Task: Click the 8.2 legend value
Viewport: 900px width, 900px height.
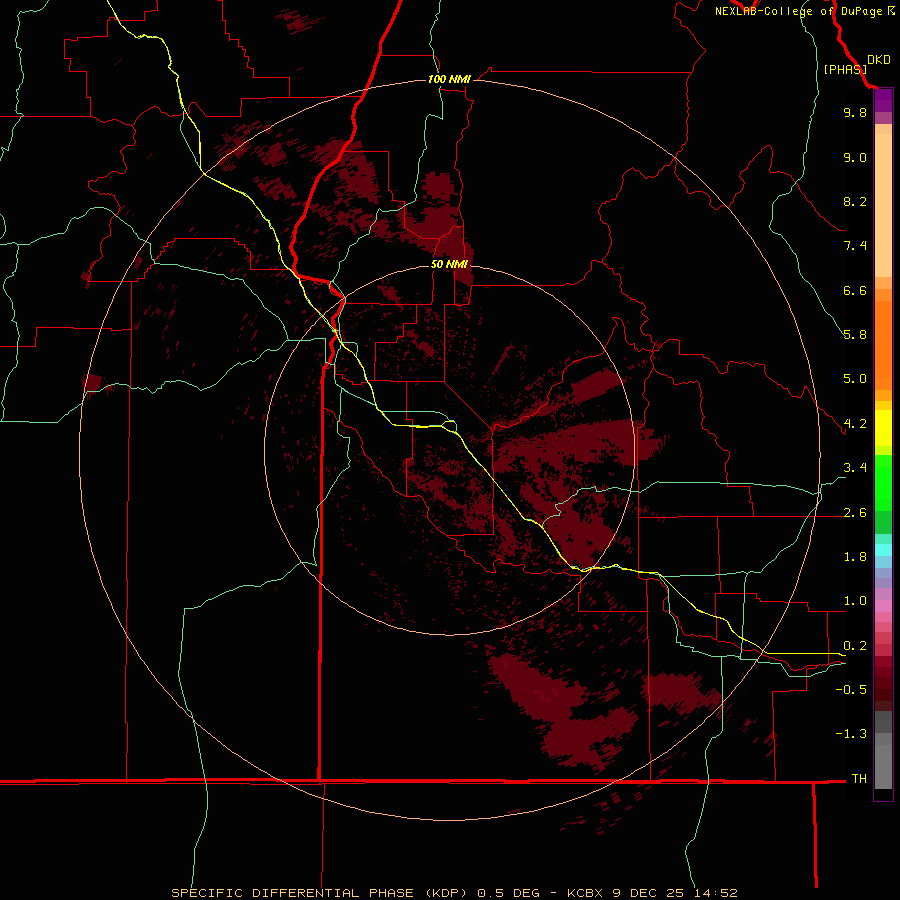Action: pyautogui.click(x=855, y=201)
